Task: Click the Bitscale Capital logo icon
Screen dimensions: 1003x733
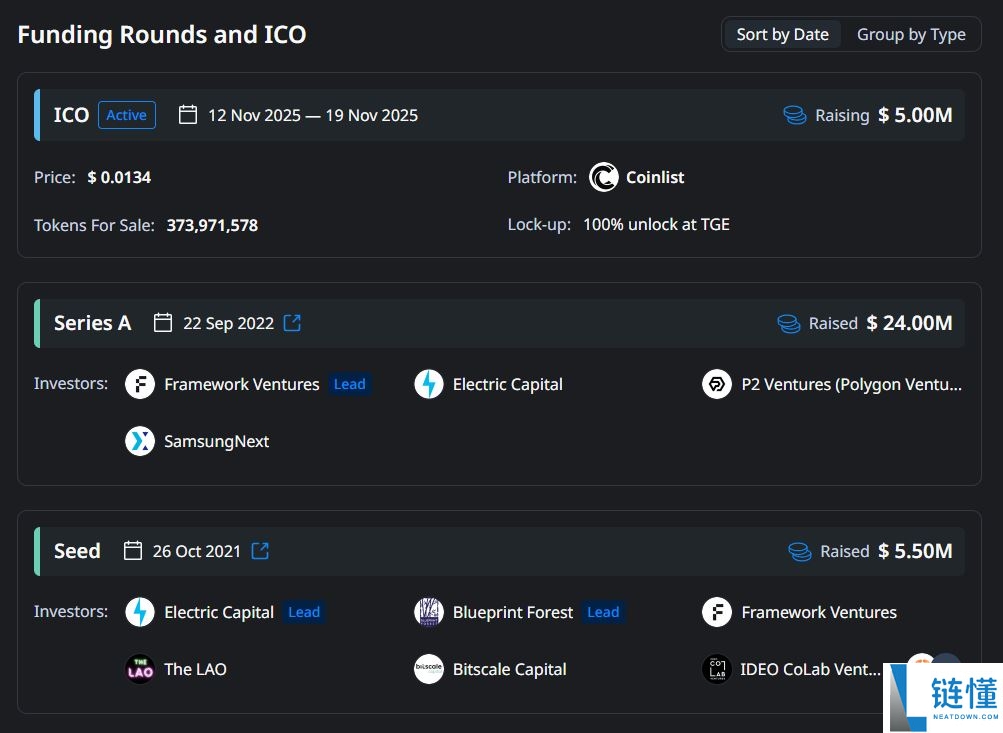Action: pos(429,669)
